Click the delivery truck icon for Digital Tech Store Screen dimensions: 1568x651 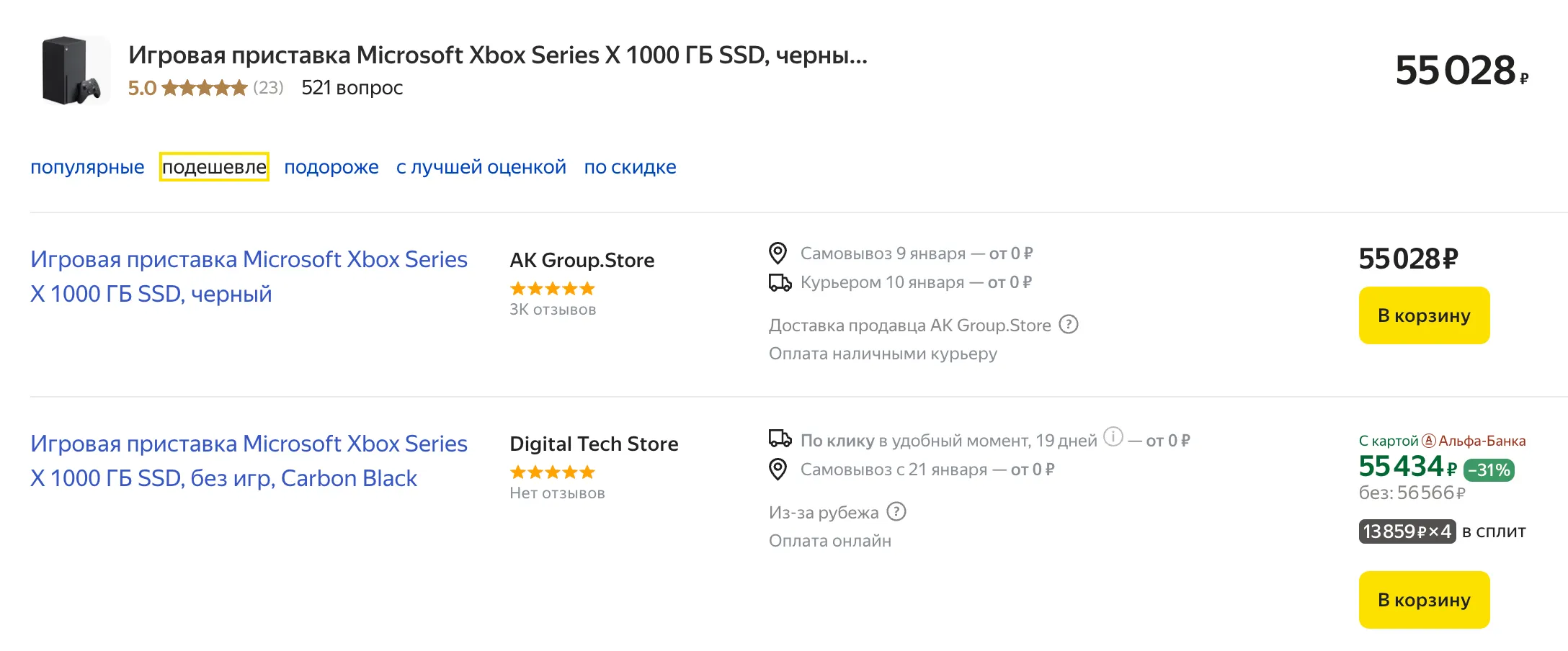(780, 439)
